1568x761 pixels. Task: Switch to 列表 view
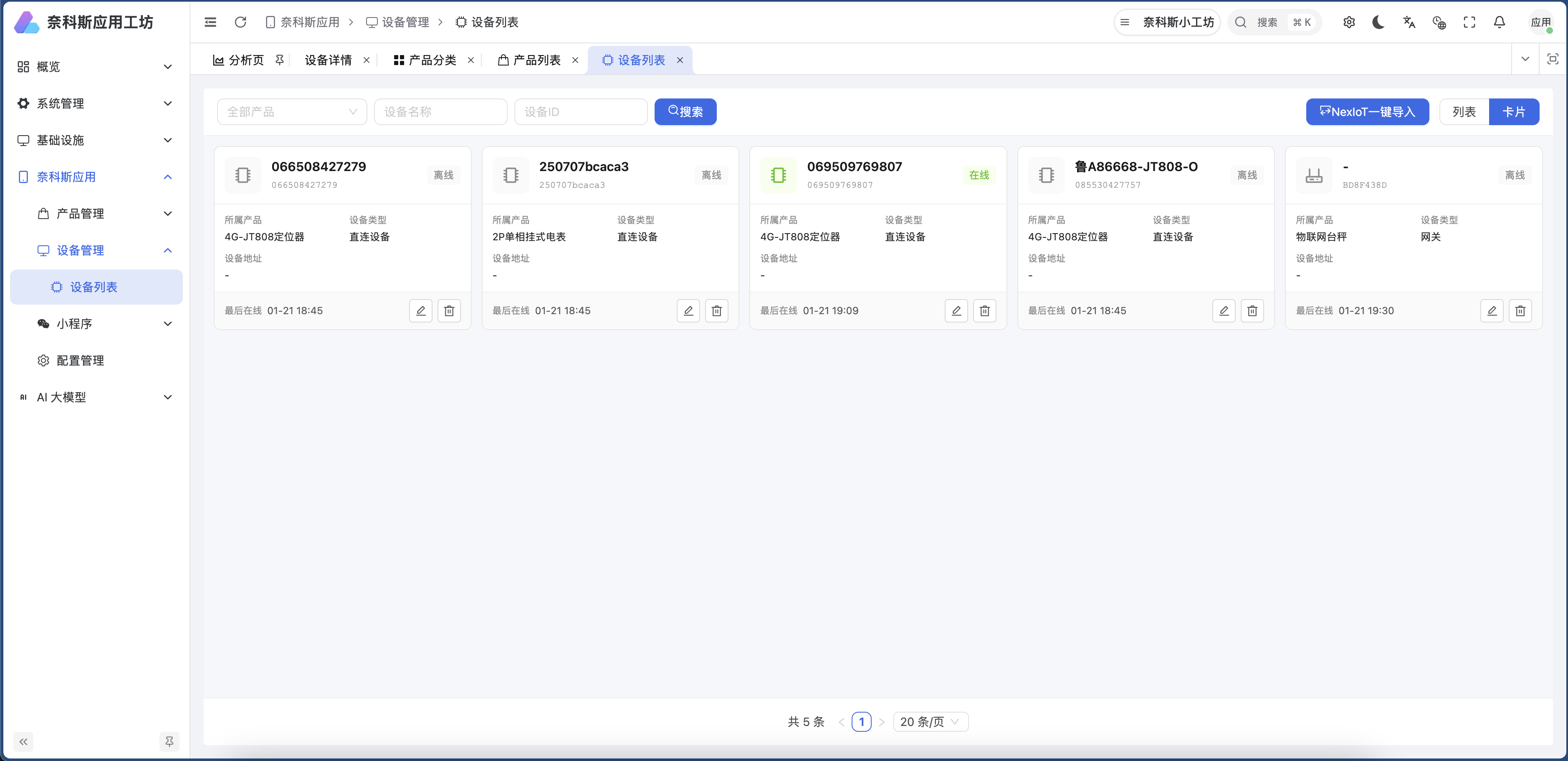coord(1464,112)
